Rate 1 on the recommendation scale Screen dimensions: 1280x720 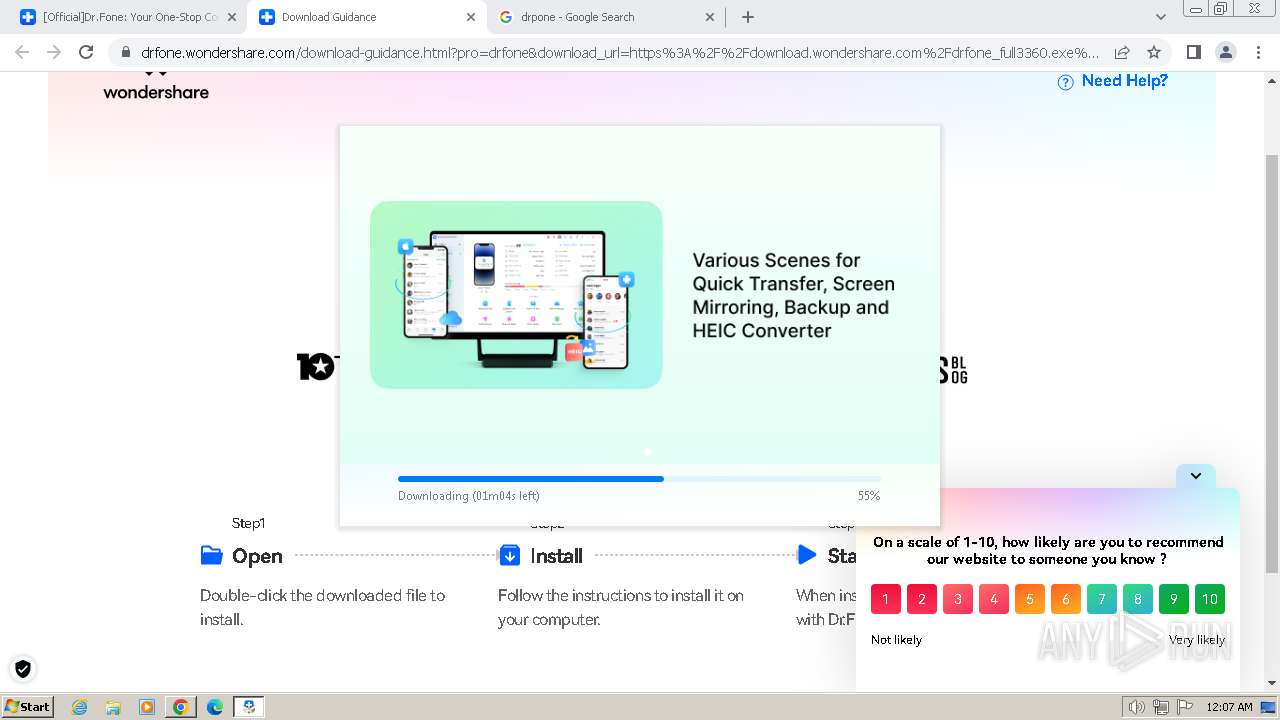886,599
